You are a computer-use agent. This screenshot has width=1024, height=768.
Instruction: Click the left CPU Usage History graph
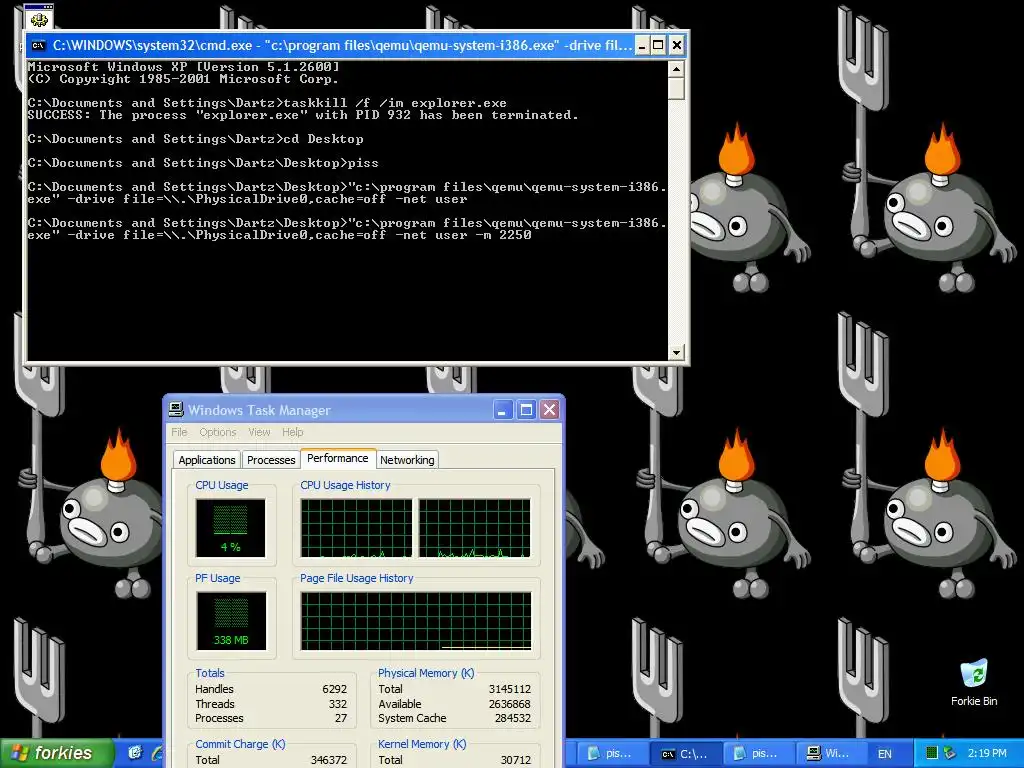point(356,528)
